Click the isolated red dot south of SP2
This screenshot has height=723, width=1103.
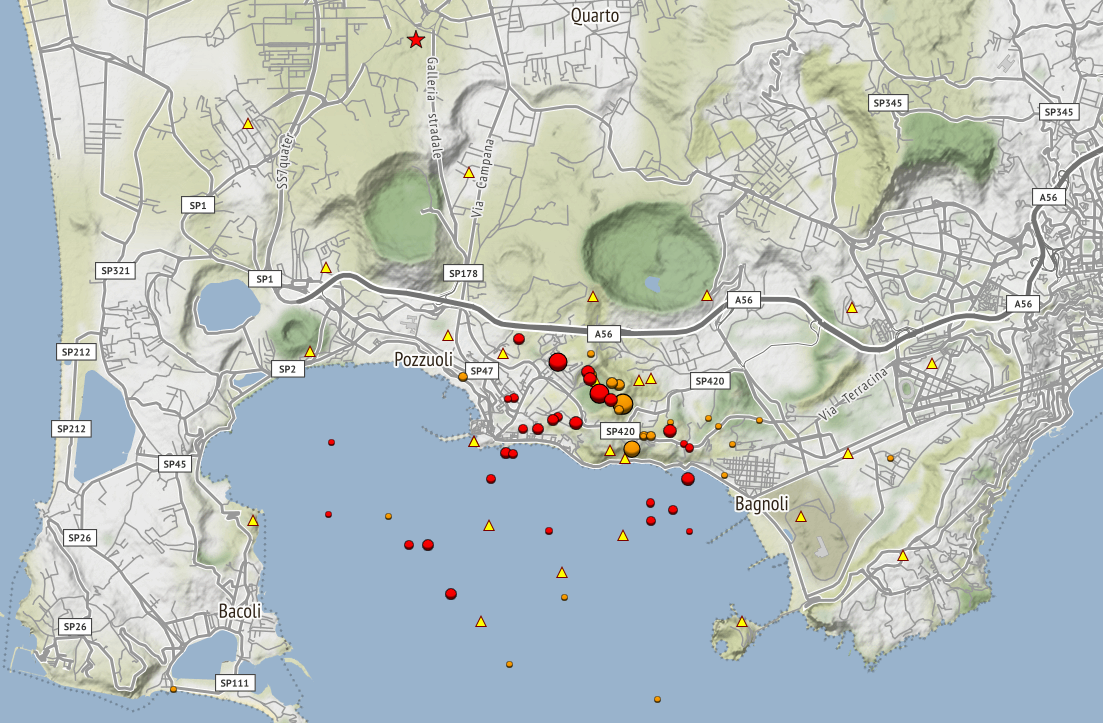(x=331, y=442)
